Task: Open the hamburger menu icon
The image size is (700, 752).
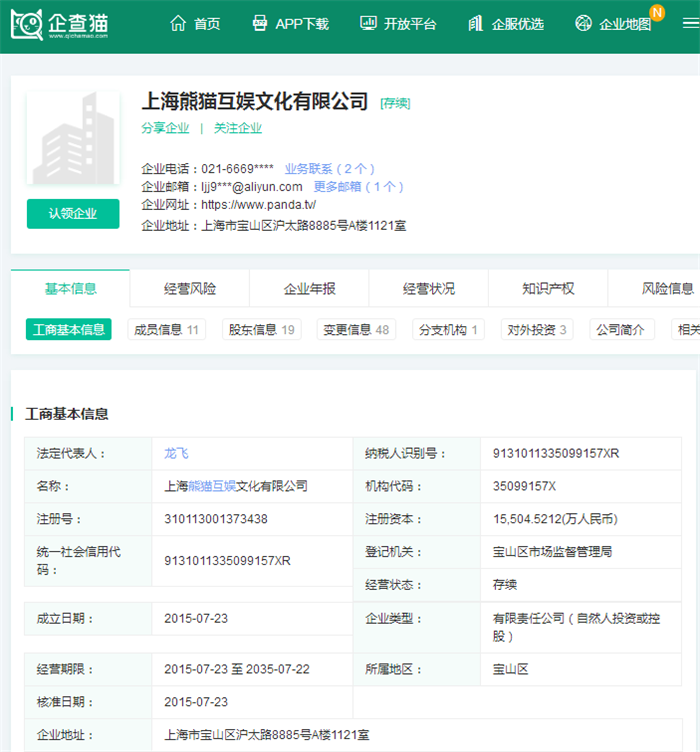Action: click(x=691, y=23)
